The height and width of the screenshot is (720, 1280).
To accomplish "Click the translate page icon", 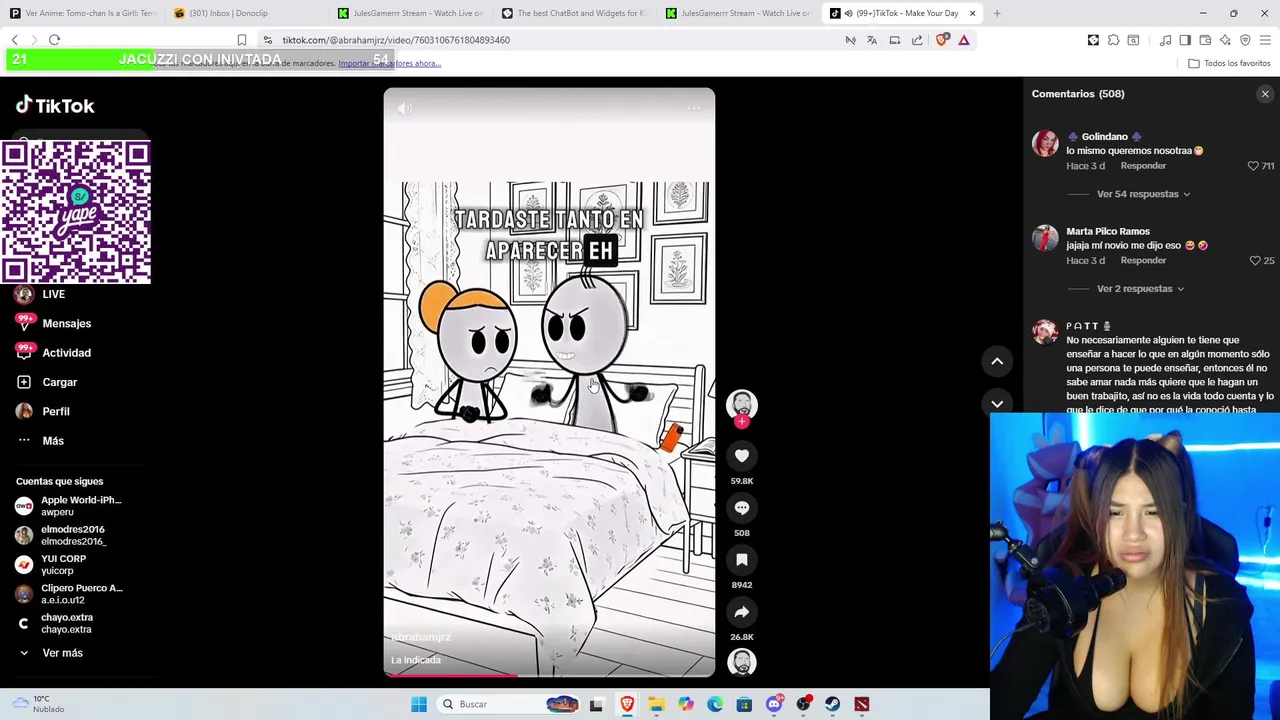I will pyautogui.click(x=872, y=40).
